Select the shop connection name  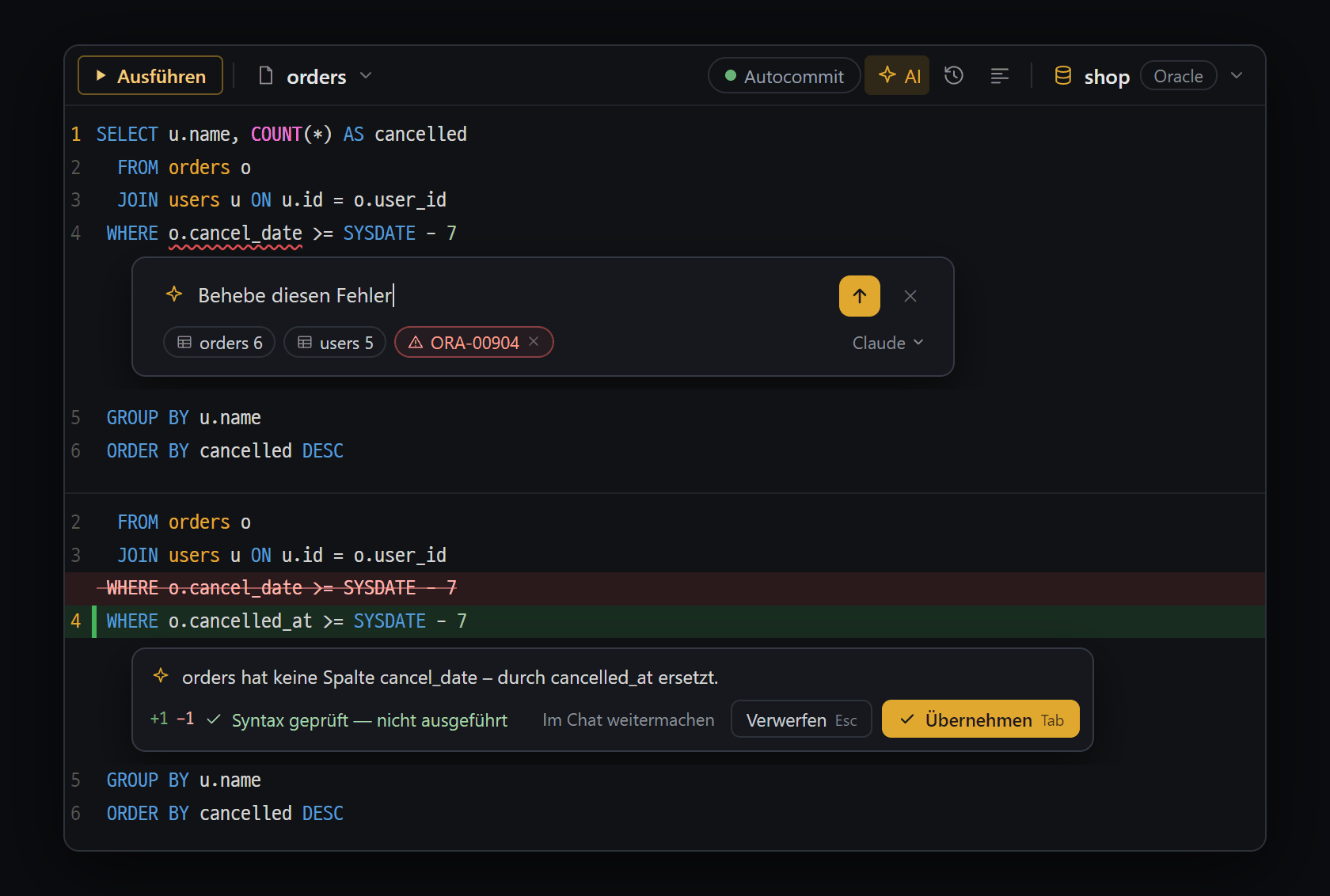[x=1107, y=77]
